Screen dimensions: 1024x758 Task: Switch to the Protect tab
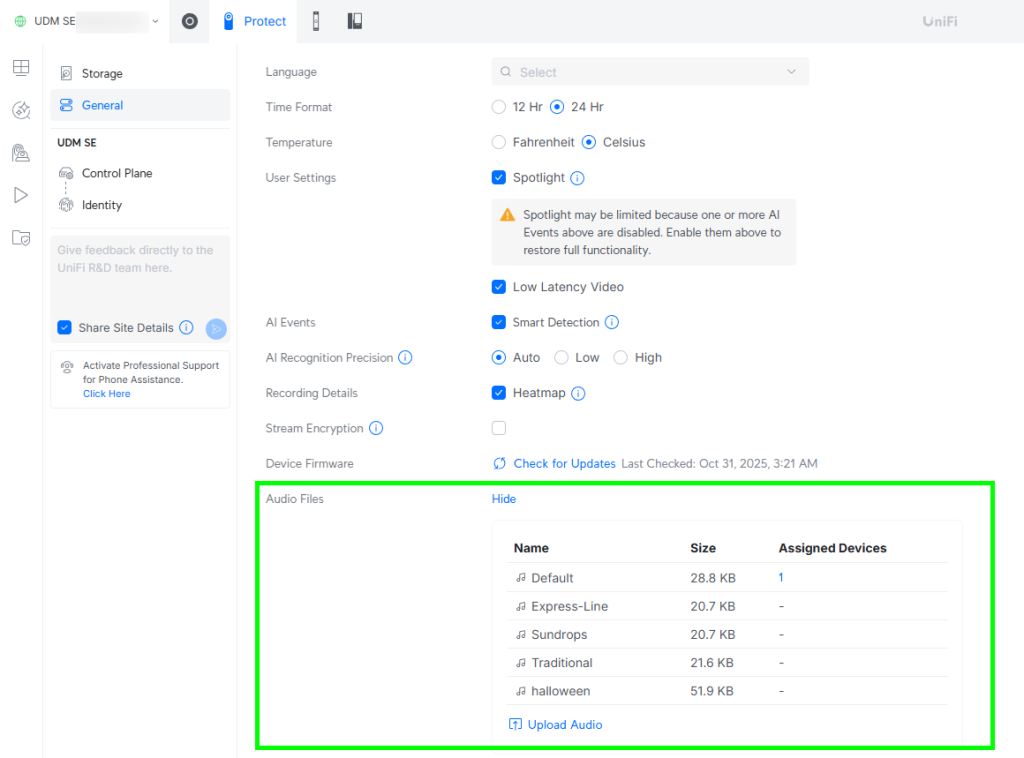point(254,21)
